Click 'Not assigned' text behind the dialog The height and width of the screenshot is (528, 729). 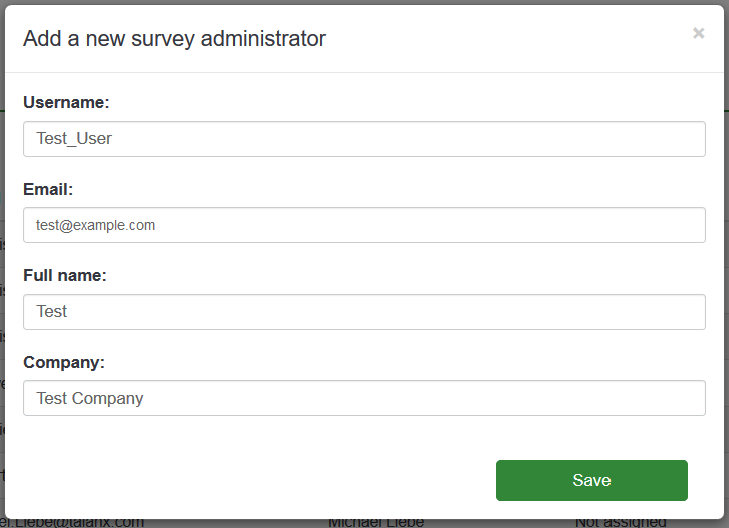point(620,522)
